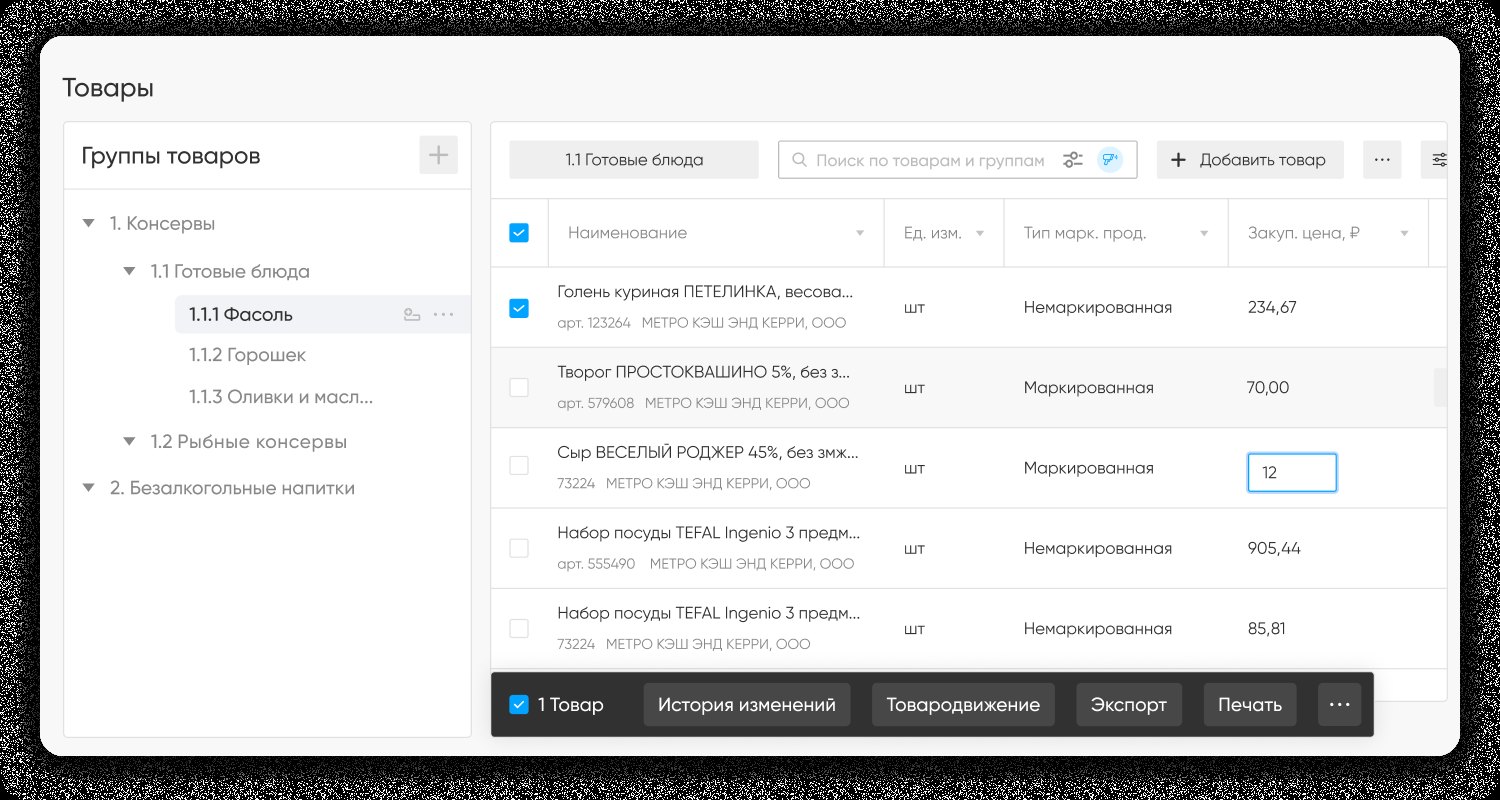Open Тип марк. прод. column dropdown

coord(1203,233)
